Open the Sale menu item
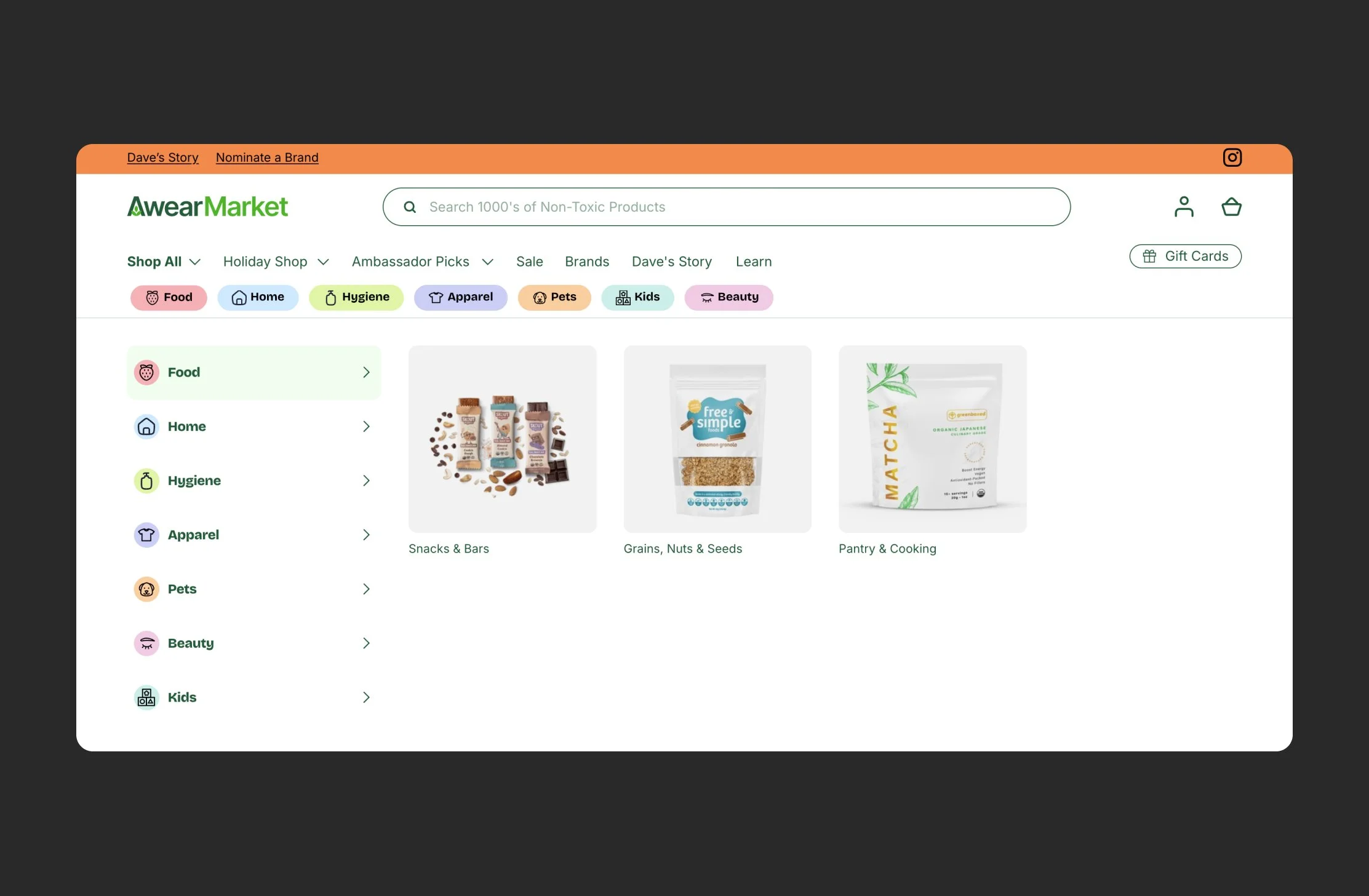1369x896 pixels. [x=530, y=262]
